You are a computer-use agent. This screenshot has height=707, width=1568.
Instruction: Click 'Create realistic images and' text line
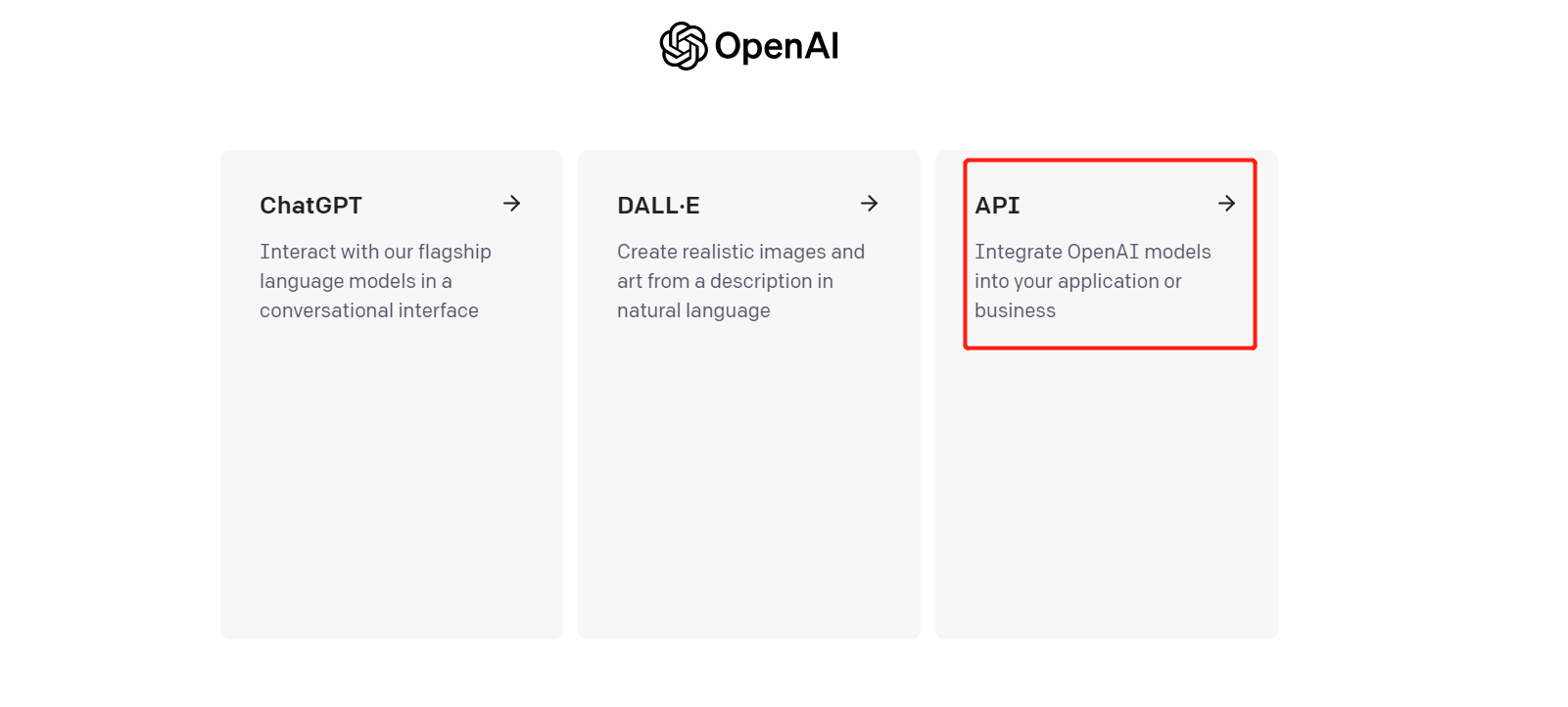(740, 252)
